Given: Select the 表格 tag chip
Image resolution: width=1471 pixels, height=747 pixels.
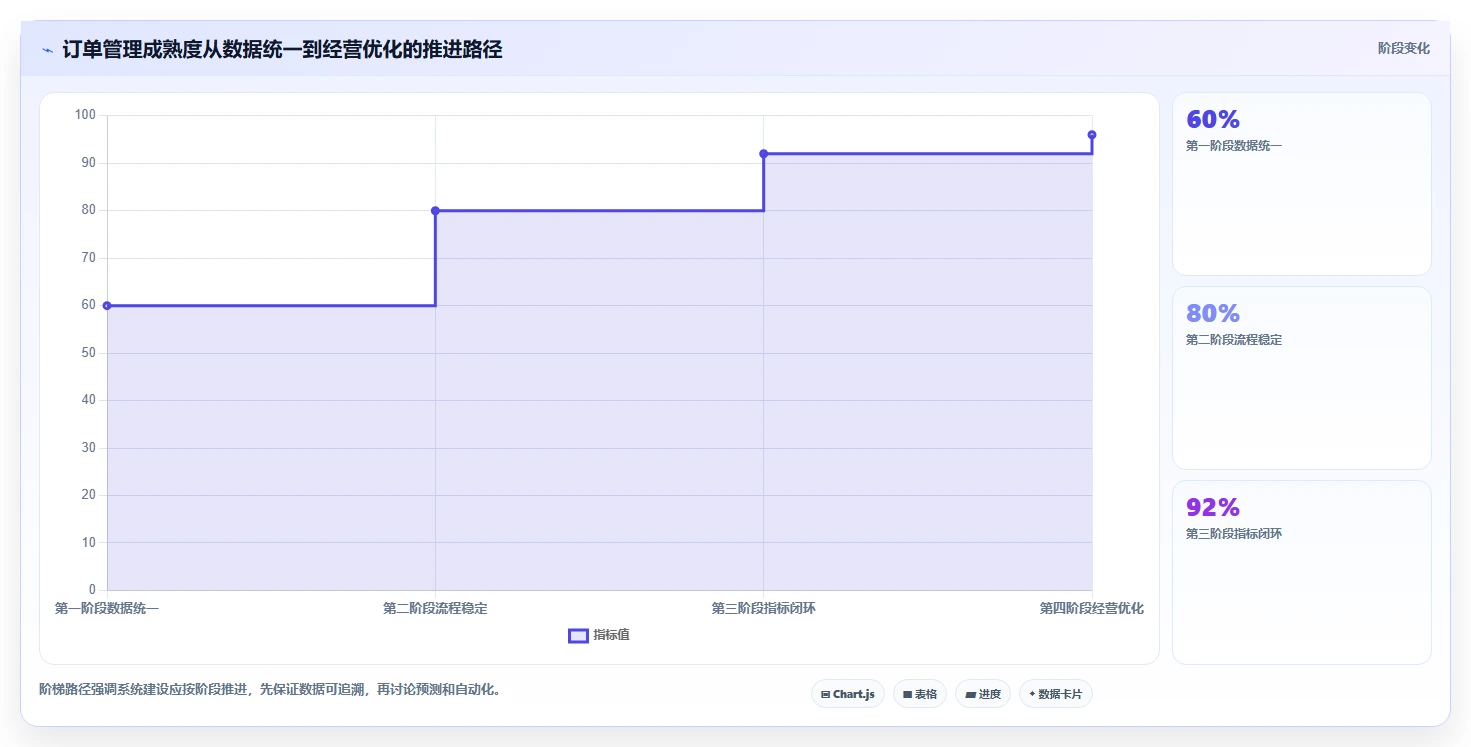Looking at the screenshot, I should (920, 693).
